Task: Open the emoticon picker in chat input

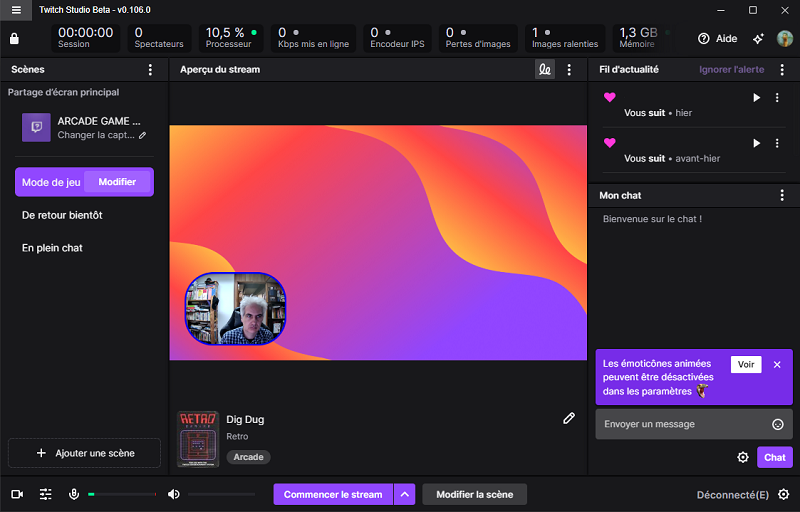Action: [778, 424]
